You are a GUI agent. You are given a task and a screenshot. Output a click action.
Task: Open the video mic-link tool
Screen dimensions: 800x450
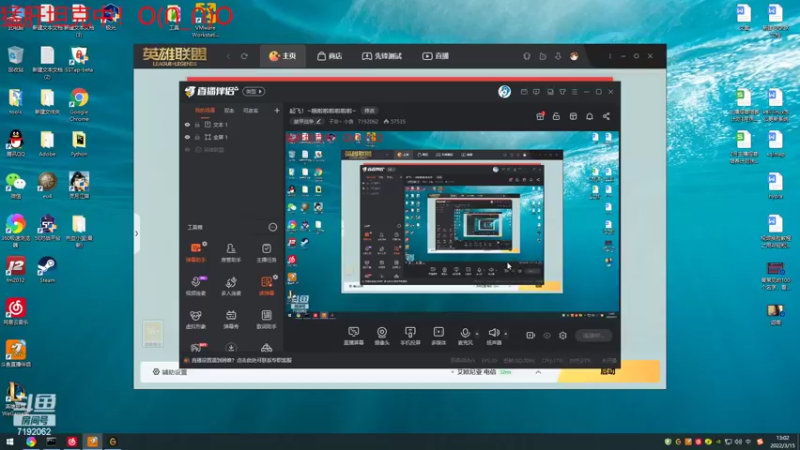(x=195, y=286)
